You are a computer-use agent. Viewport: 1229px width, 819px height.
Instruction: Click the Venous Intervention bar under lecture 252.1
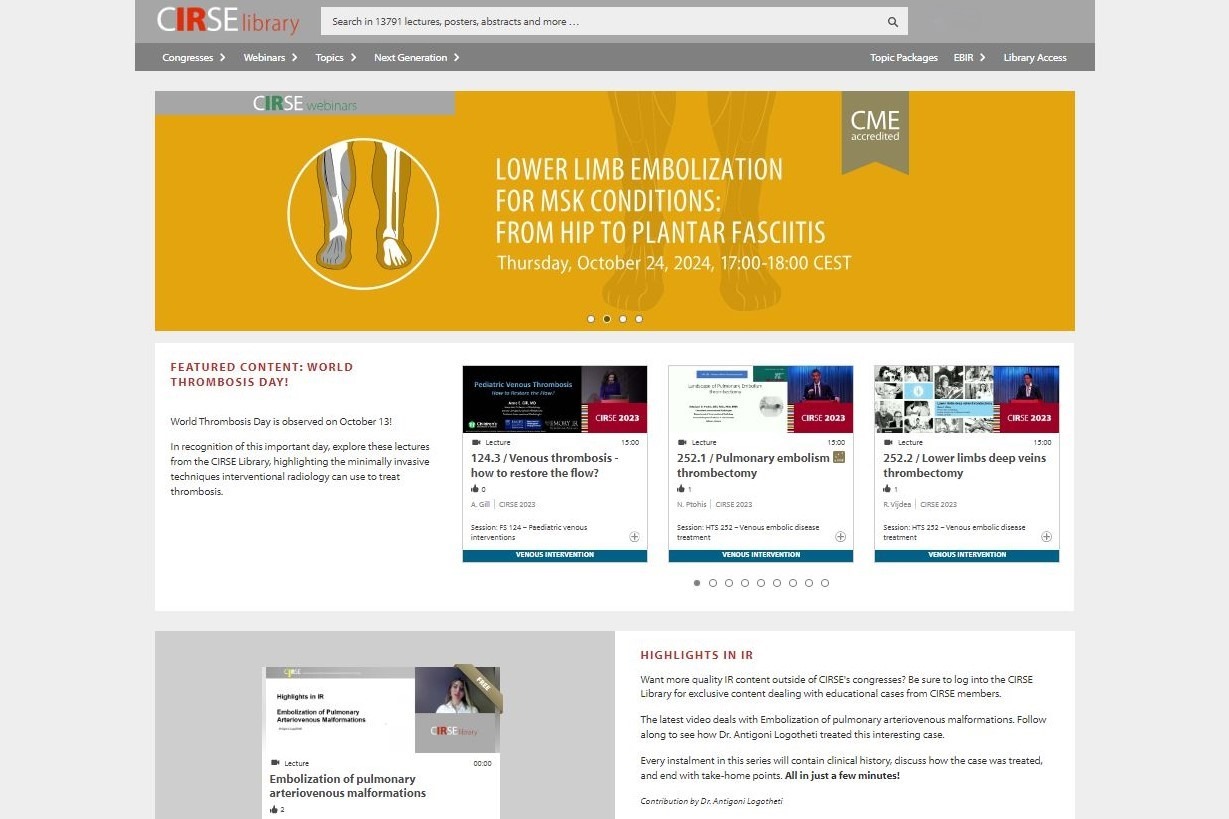pyautogui.click(x=761, y=555)
